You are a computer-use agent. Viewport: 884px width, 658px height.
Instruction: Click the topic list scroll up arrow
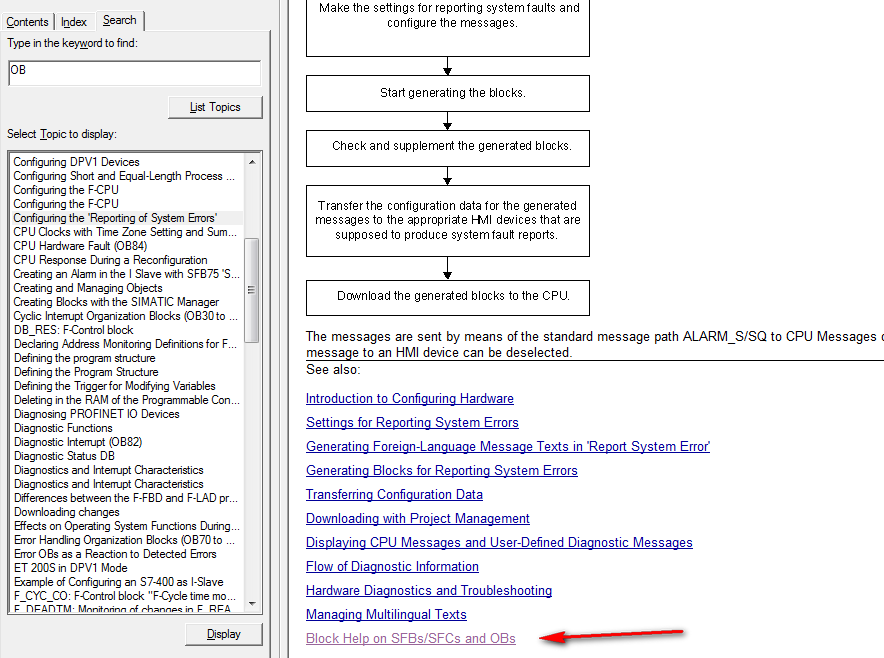[252, 162]
